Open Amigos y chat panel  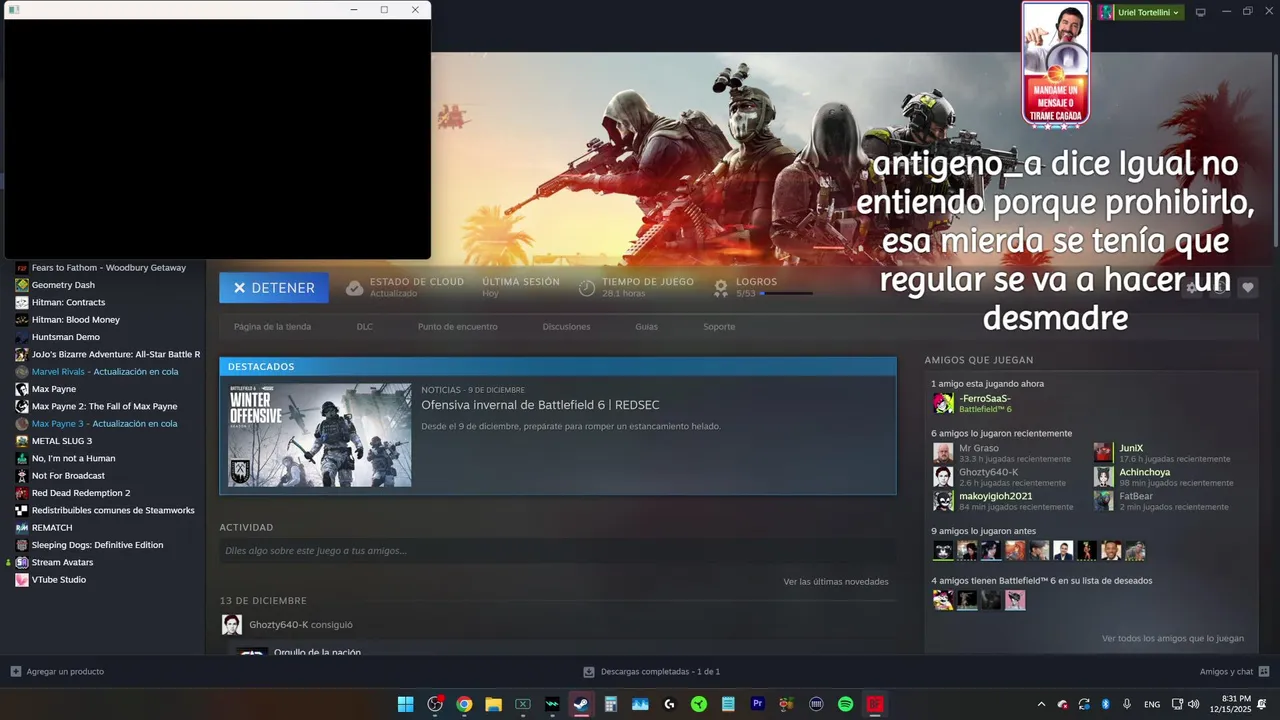pyautogui.click(x=1234, y=672)
